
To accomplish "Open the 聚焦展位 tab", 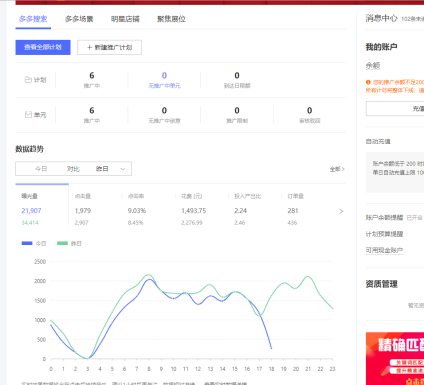I will pyautogui.click(x=171, y=19).
